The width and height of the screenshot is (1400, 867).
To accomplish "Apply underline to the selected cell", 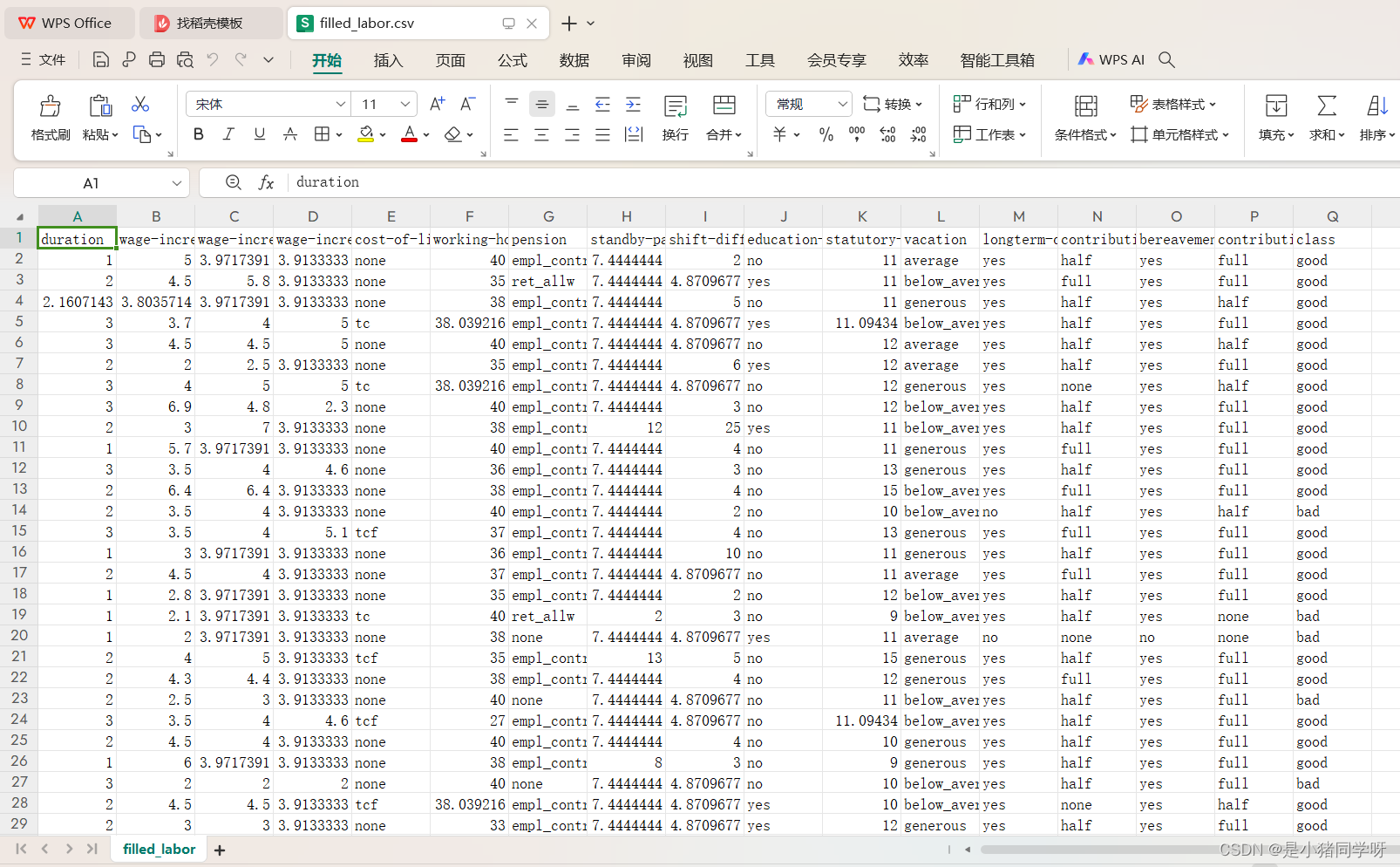I will 258,134.
